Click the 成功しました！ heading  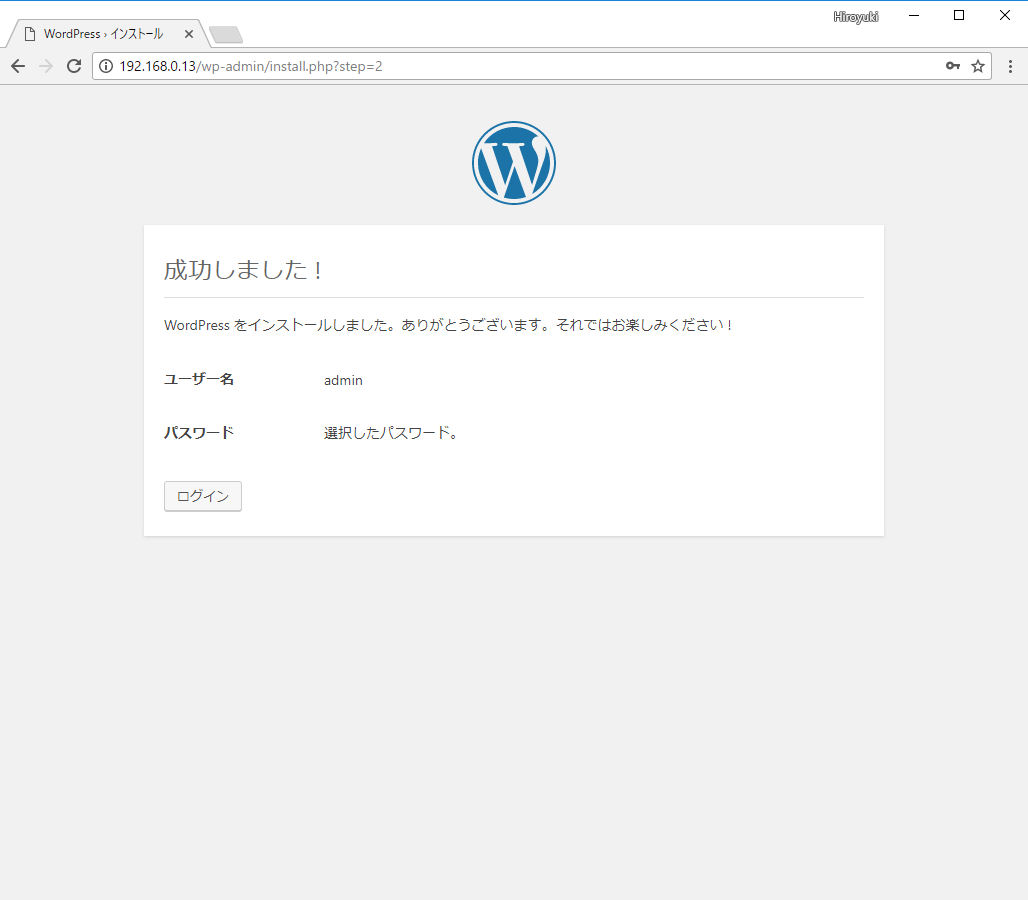coord(243,269)
